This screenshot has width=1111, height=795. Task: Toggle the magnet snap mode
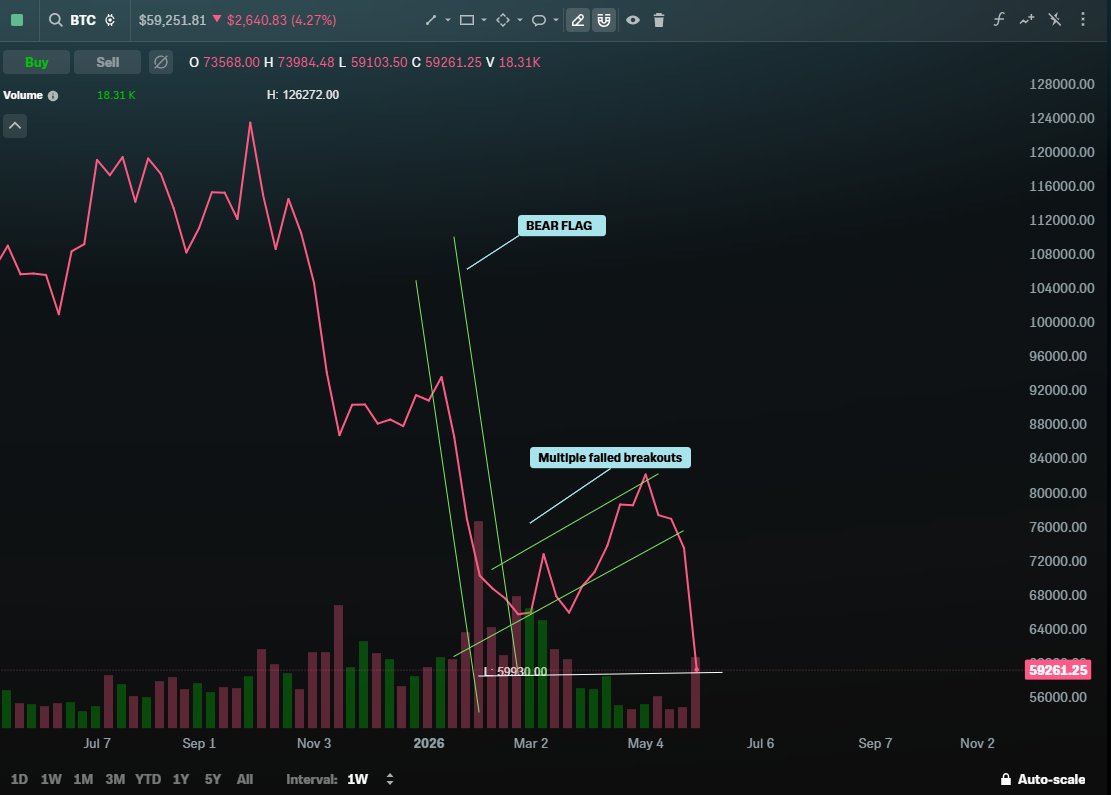click(604, 20)
